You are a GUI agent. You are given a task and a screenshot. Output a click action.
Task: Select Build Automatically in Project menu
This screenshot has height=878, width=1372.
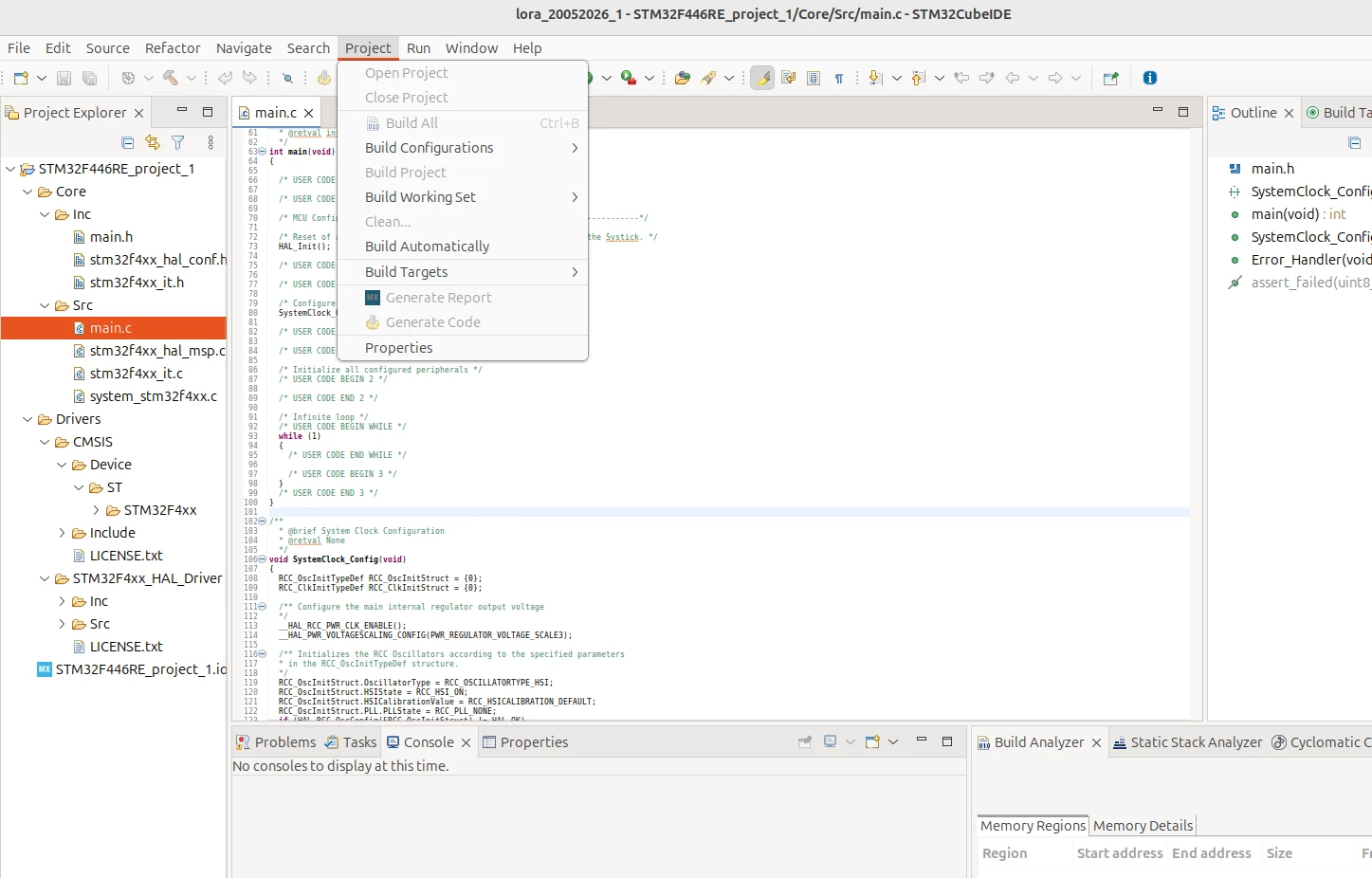(465, 247)
